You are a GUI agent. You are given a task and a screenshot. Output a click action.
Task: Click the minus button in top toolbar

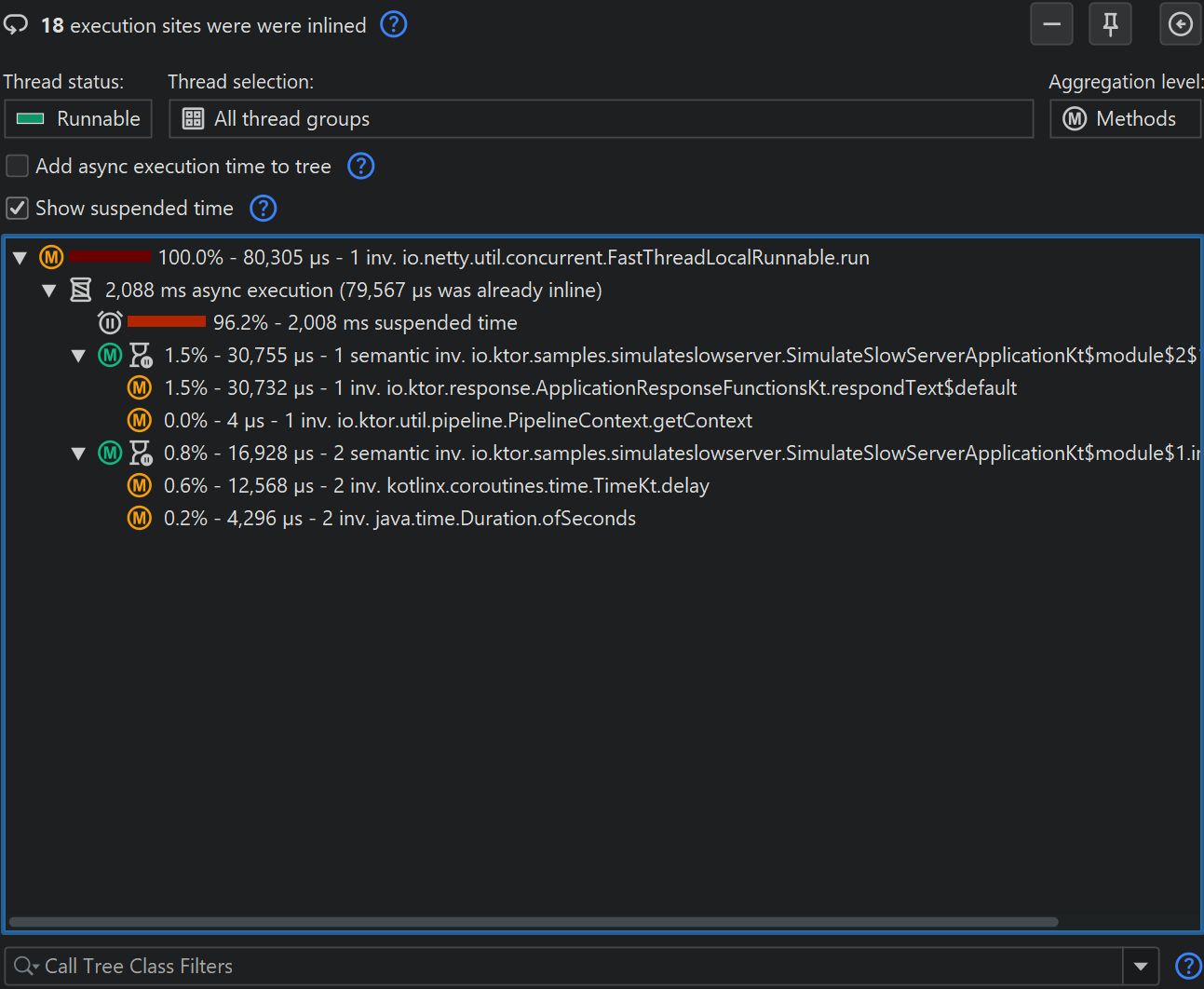1051,24
